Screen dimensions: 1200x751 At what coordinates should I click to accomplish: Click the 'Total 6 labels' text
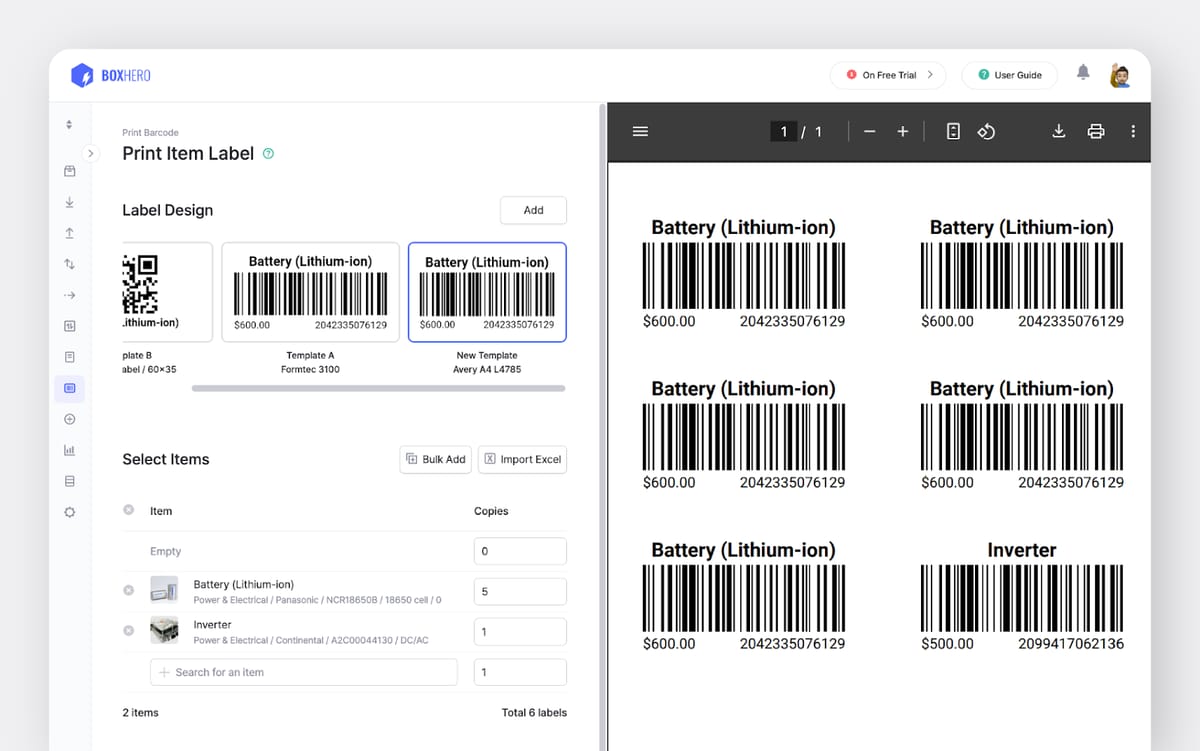[x=534, y=713]
